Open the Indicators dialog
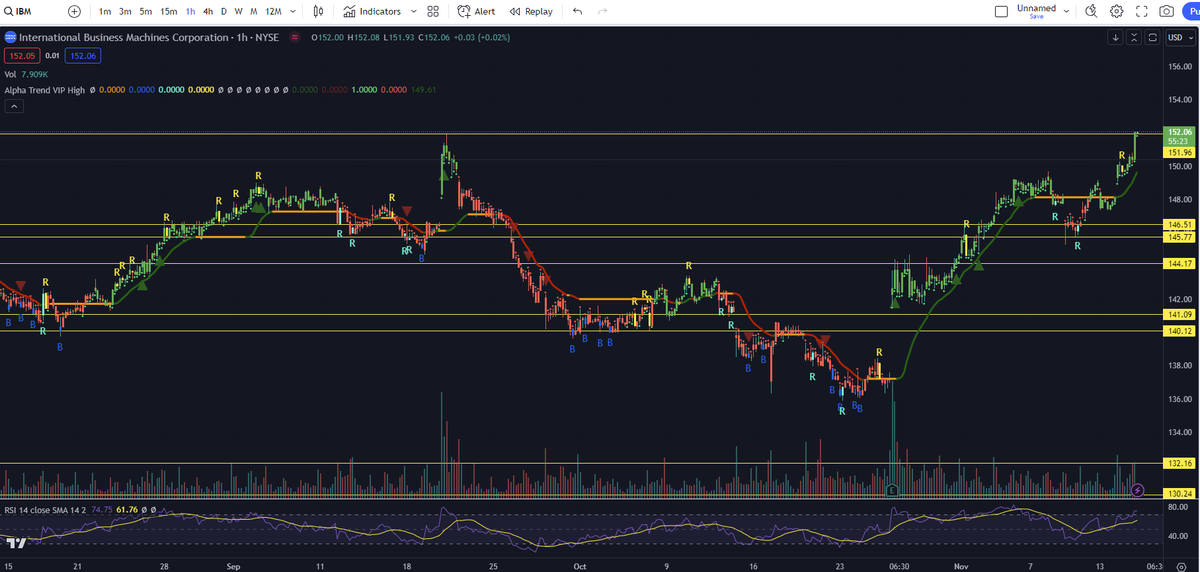Viewport: 1200px width, 572px height. (x=372, y=12)
